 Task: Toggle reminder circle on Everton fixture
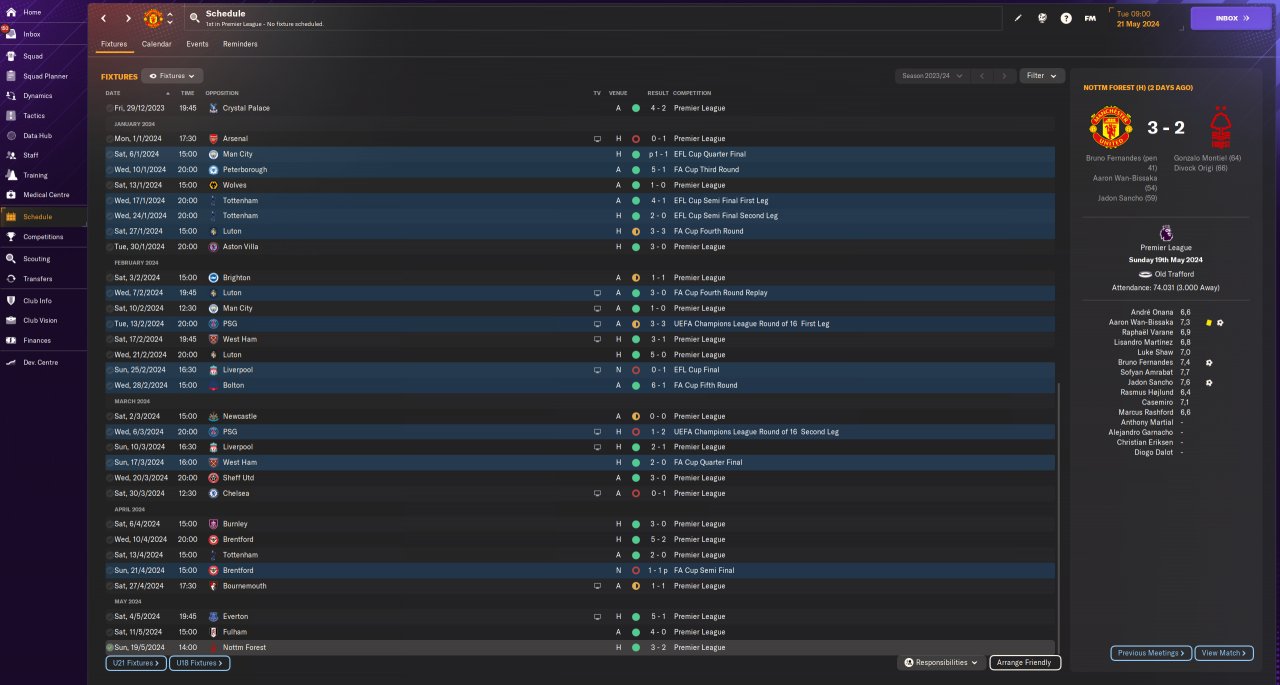(x=109, y=617)
